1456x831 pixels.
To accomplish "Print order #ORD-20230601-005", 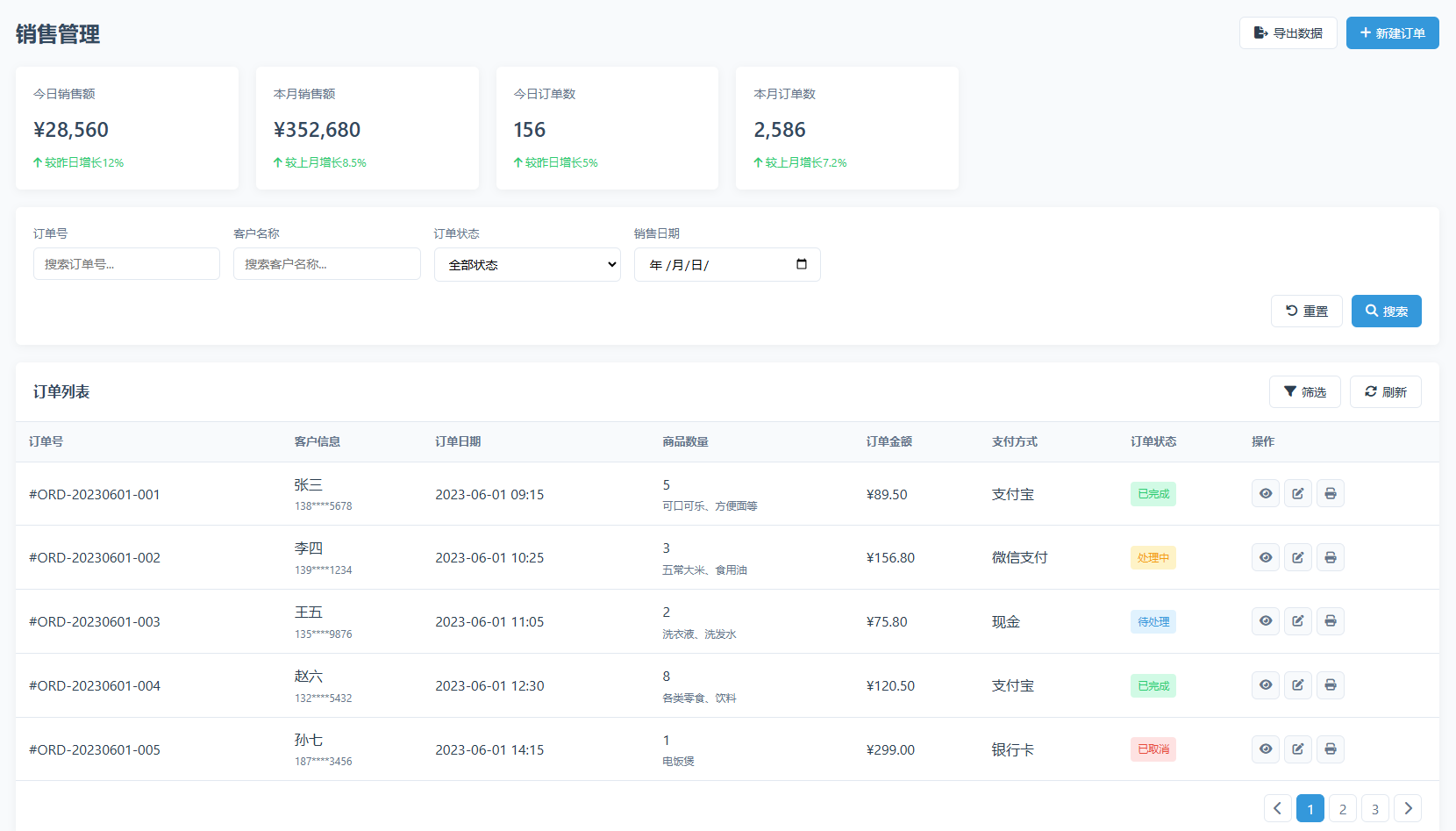I will coord(1330,749).
